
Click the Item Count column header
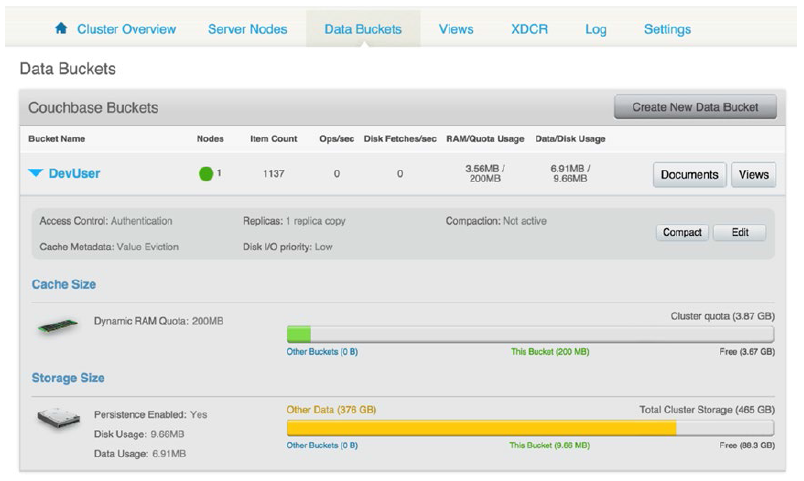(x=274, y=138)
